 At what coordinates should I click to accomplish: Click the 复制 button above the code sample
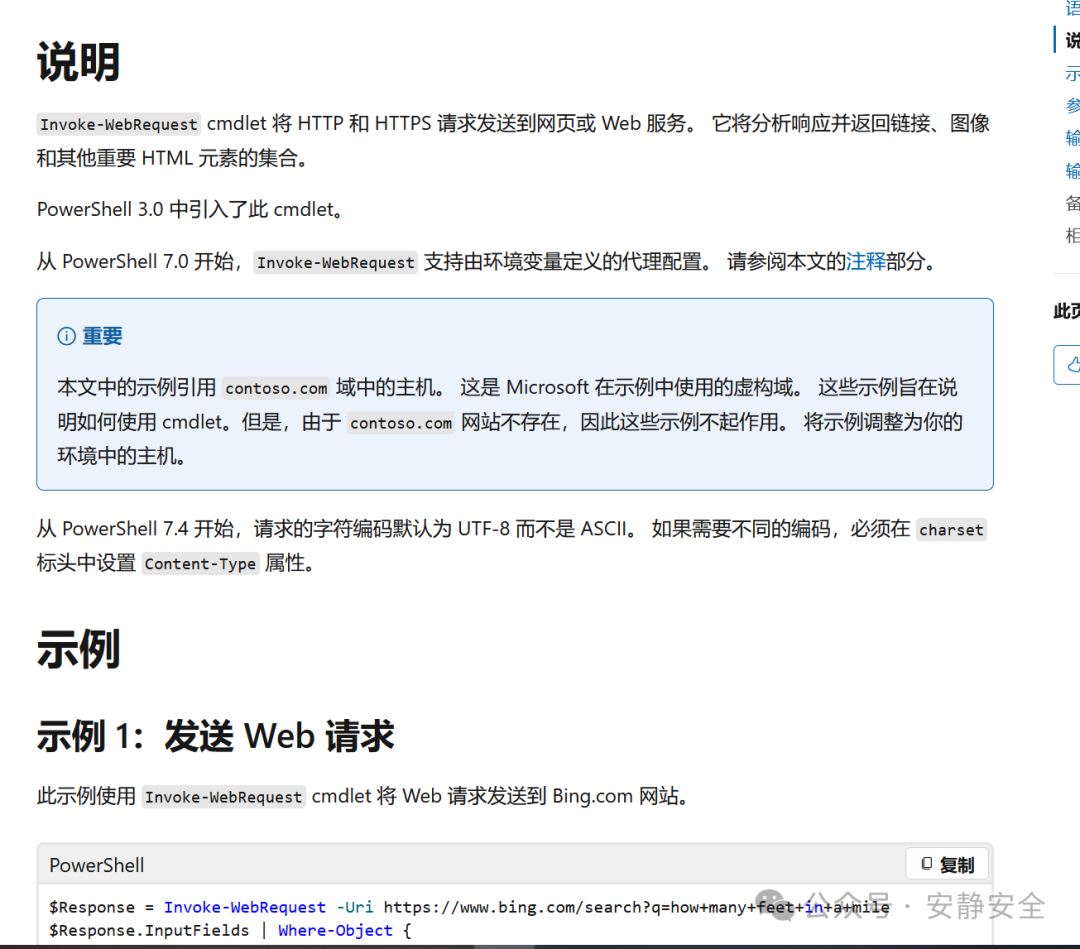click(946, 863)
